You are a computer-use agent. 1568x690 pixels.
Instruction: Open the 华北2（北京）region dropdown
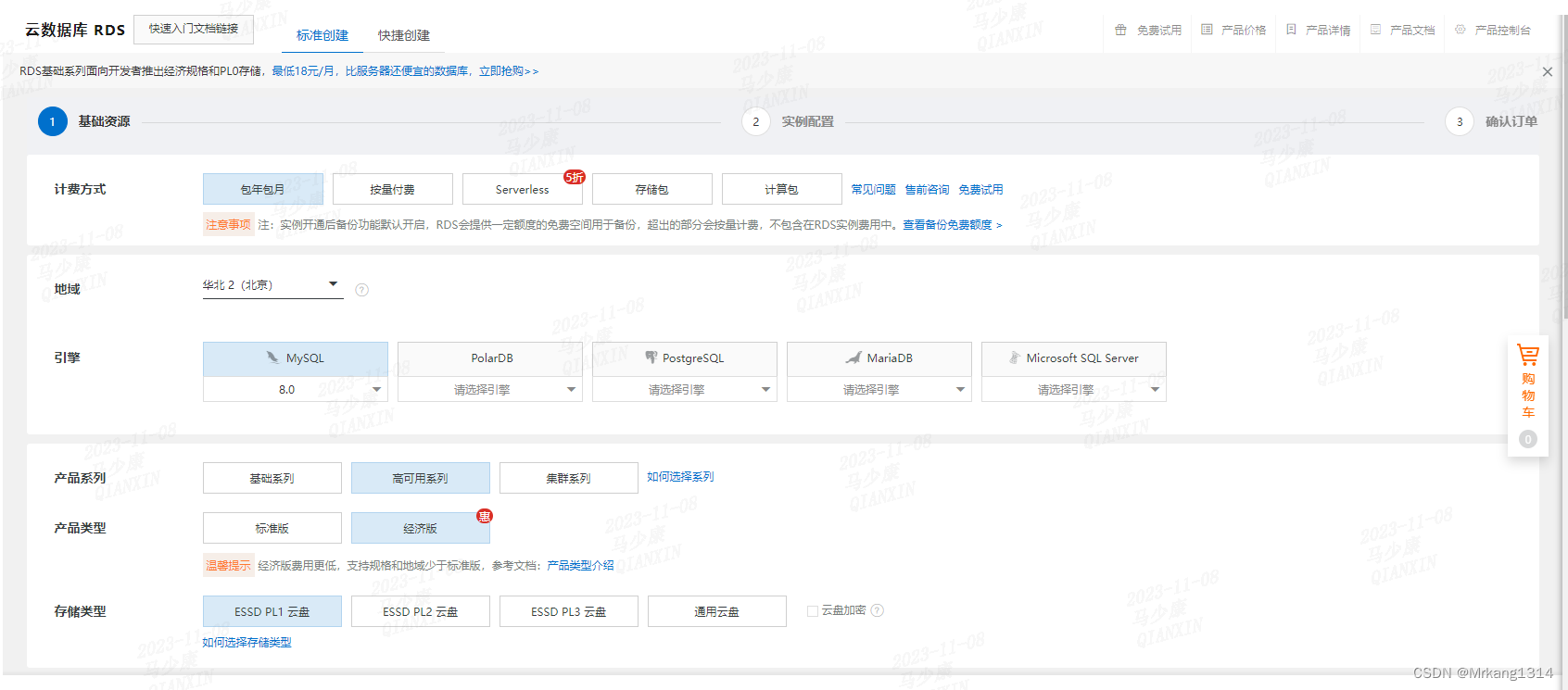273,285
